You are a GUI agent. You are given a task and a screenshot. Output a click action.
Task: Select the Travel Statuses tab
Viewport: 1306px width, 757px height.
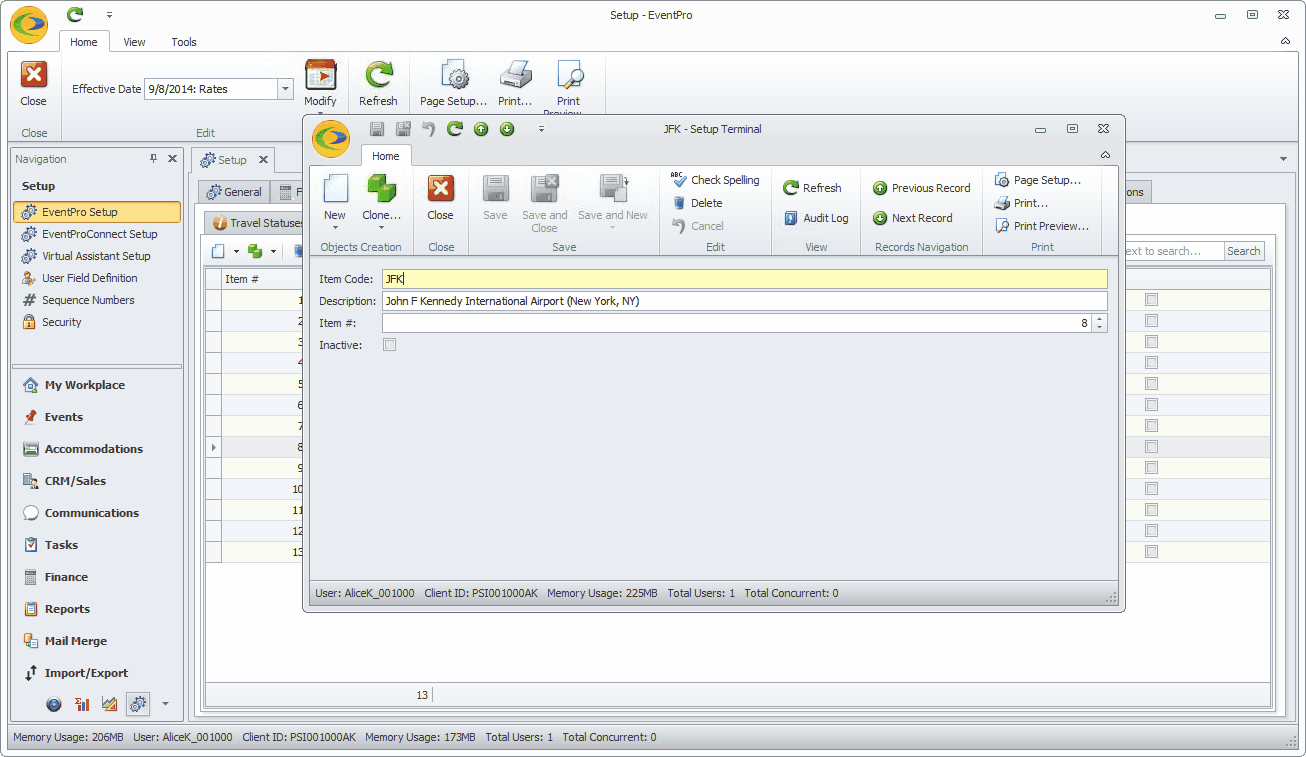point(257,223)
